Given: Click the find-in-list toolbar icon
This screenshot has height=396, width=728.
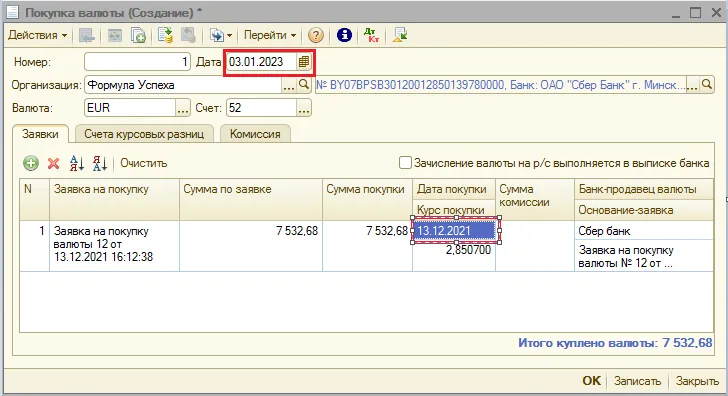Looking at the screenshot, I should click(86, 35).
